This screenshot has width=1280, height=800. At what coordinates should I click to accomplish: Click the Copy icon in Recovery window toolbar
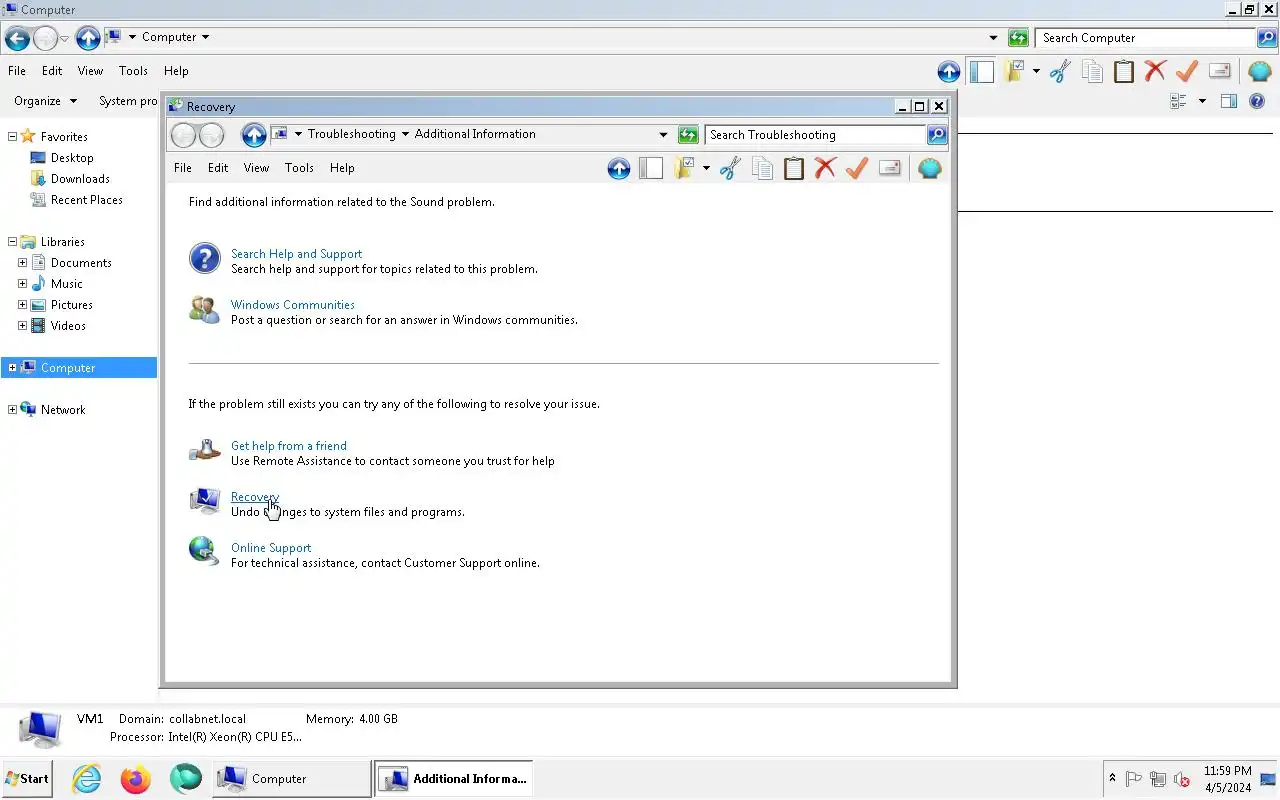(762, 168)
